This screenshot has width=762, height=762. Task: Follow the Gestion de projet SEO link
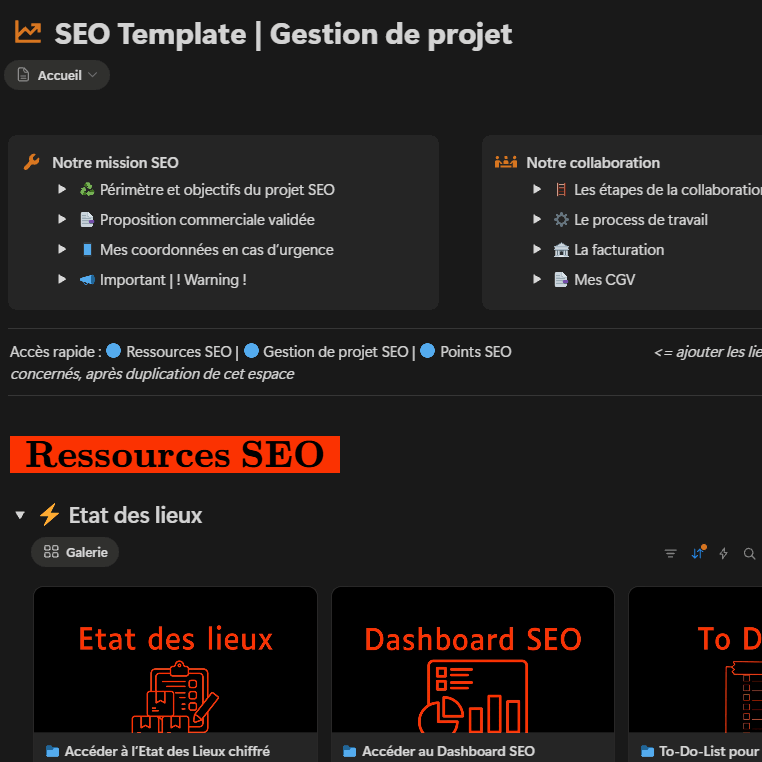pyautogui.click(x=335, y=352)
